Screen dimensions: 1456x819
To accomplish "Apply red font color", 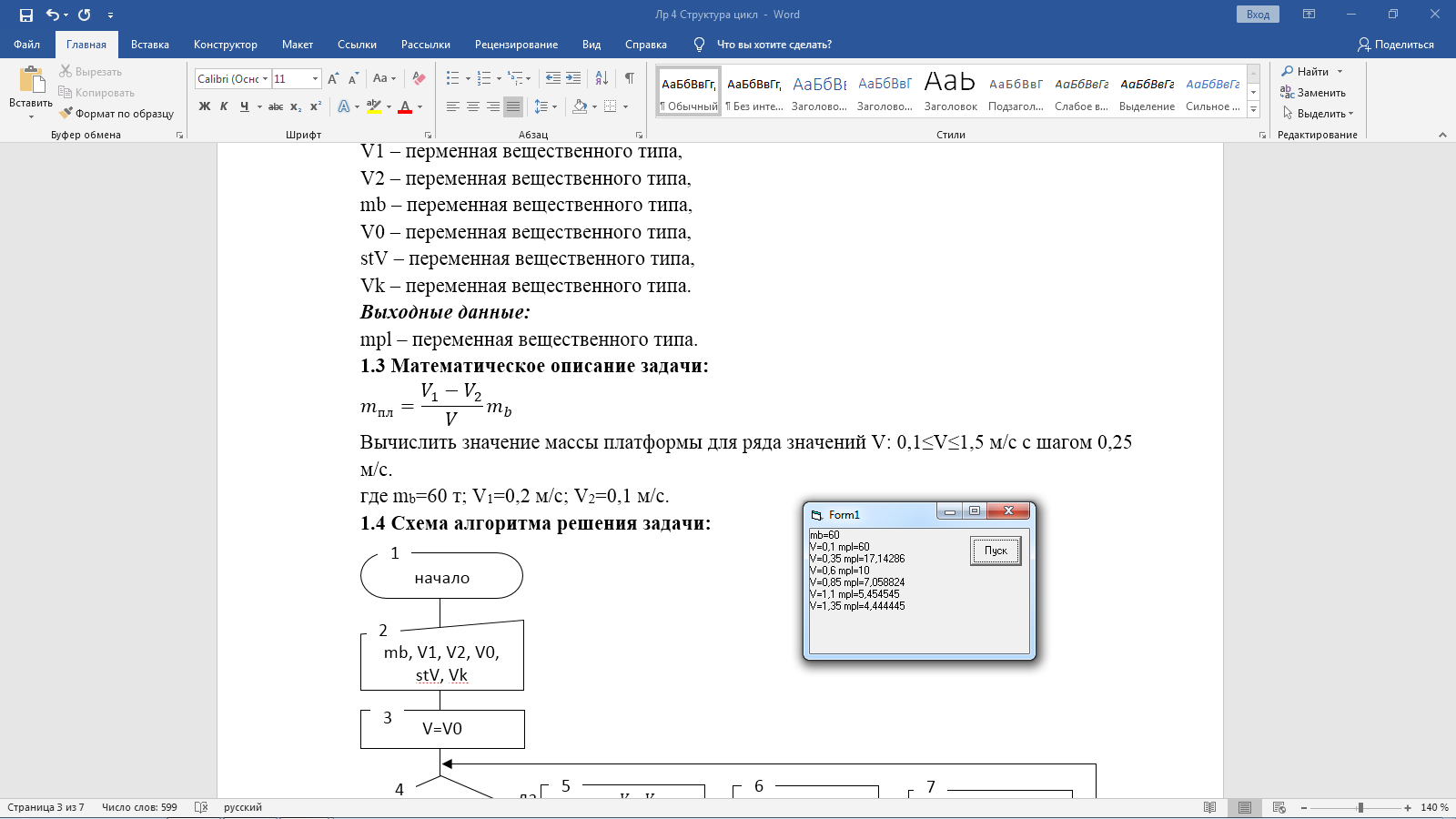I will [406, 106].
